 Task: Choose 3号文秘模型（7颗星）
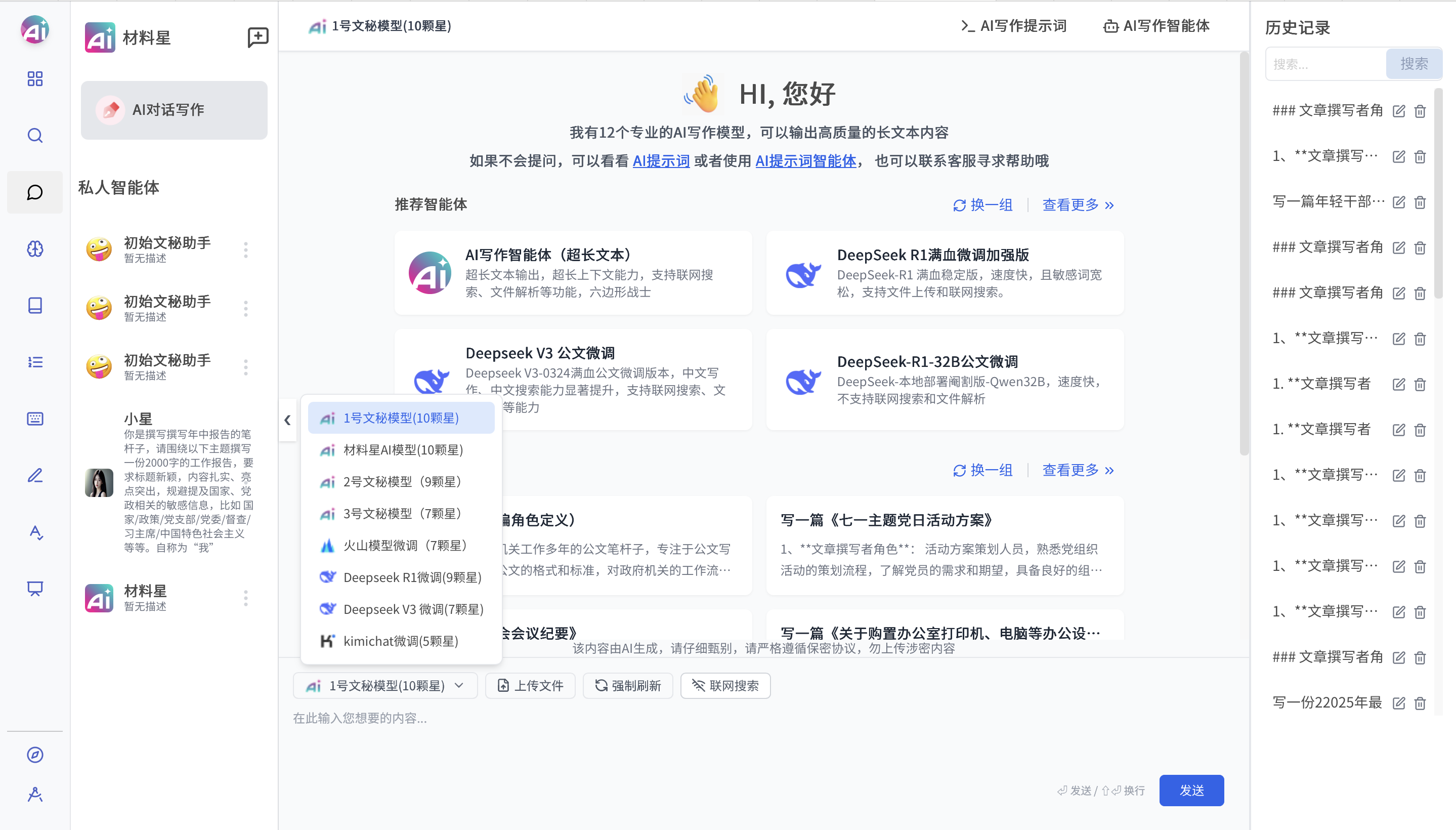coord(401,514)
